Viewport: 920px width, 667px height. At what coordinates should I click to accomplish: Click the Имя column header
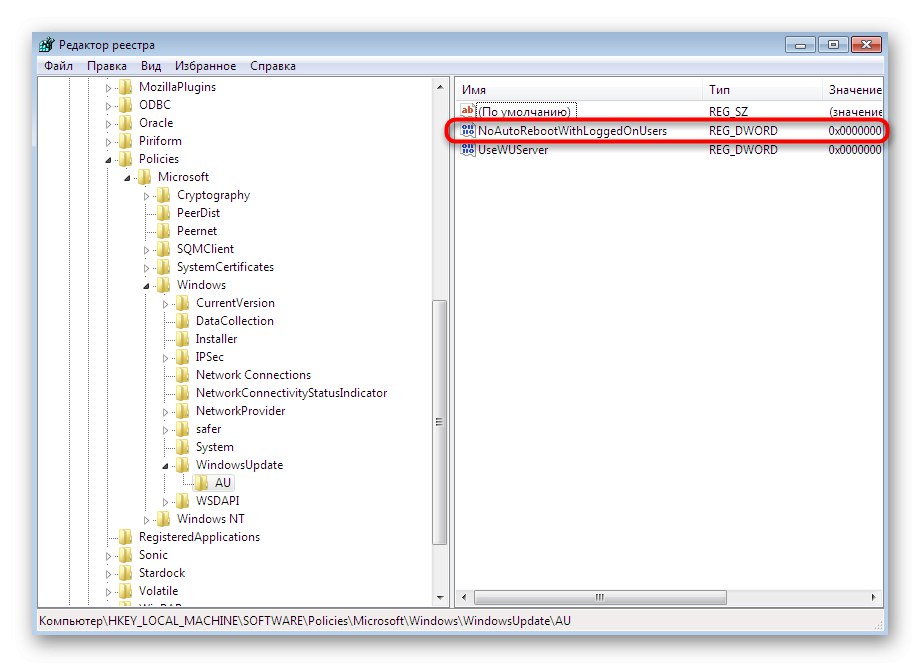(x=579, y=90)
